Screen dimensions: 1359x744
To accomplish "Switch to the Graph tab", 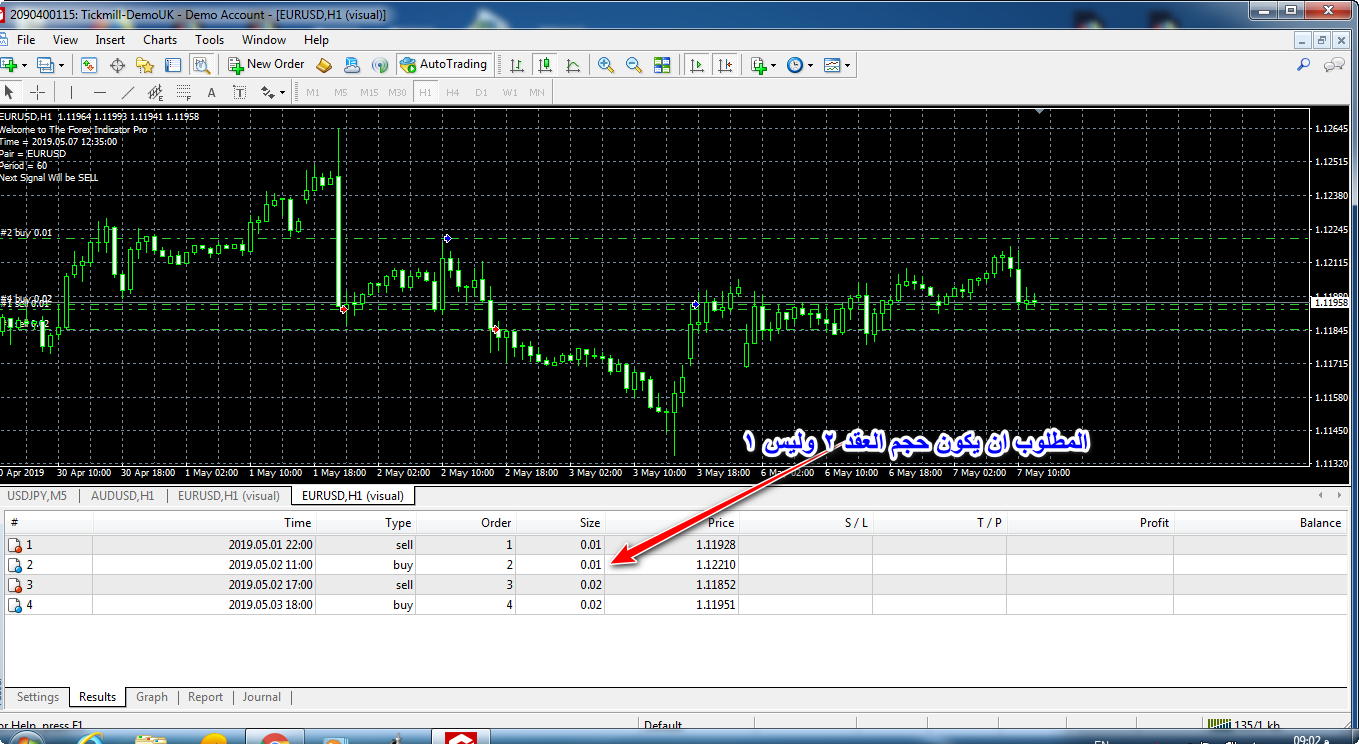I will pyautogui.click(x=152, y=697).
